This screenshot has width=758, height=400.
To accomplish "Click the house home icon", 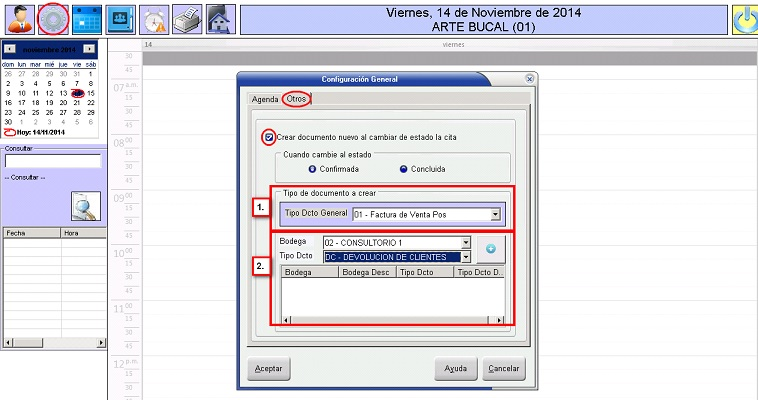I will 220,18.
